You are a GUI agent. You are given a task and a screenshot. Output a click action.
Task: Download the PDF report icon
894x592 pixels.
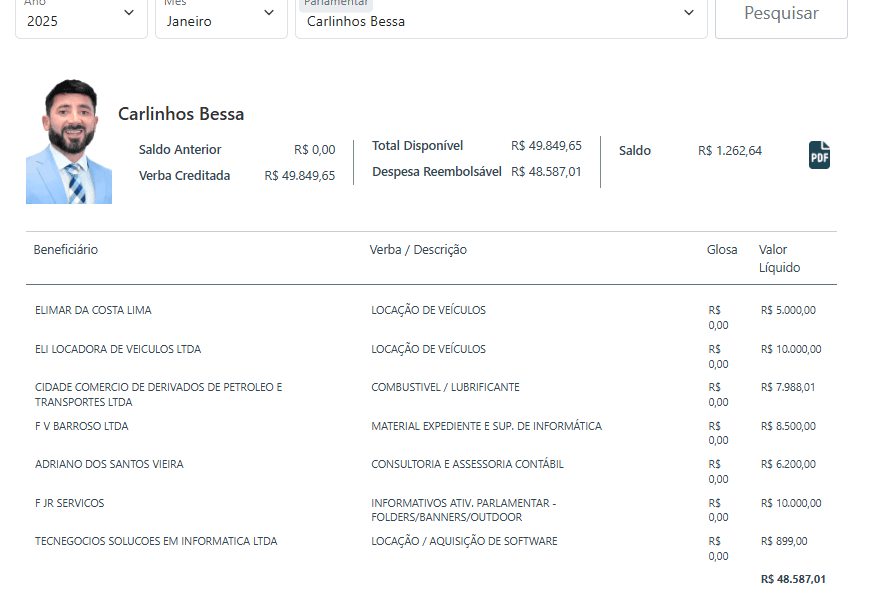pos(819,155)
